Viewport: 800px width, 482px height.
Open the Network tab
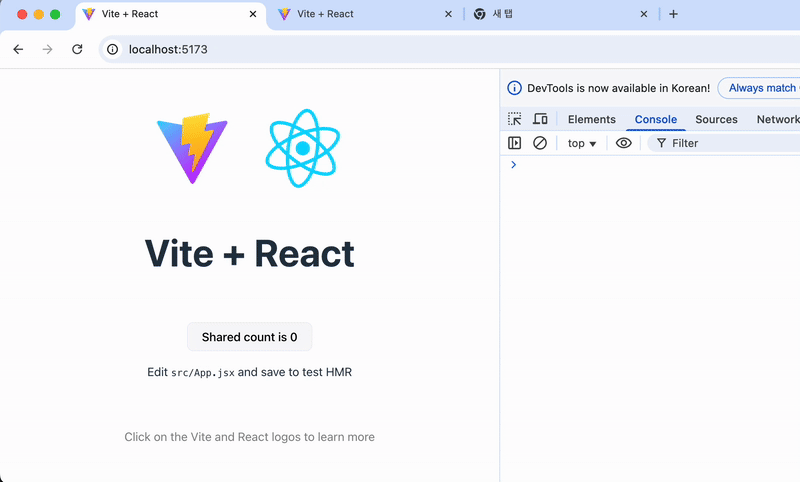point(778,119)
